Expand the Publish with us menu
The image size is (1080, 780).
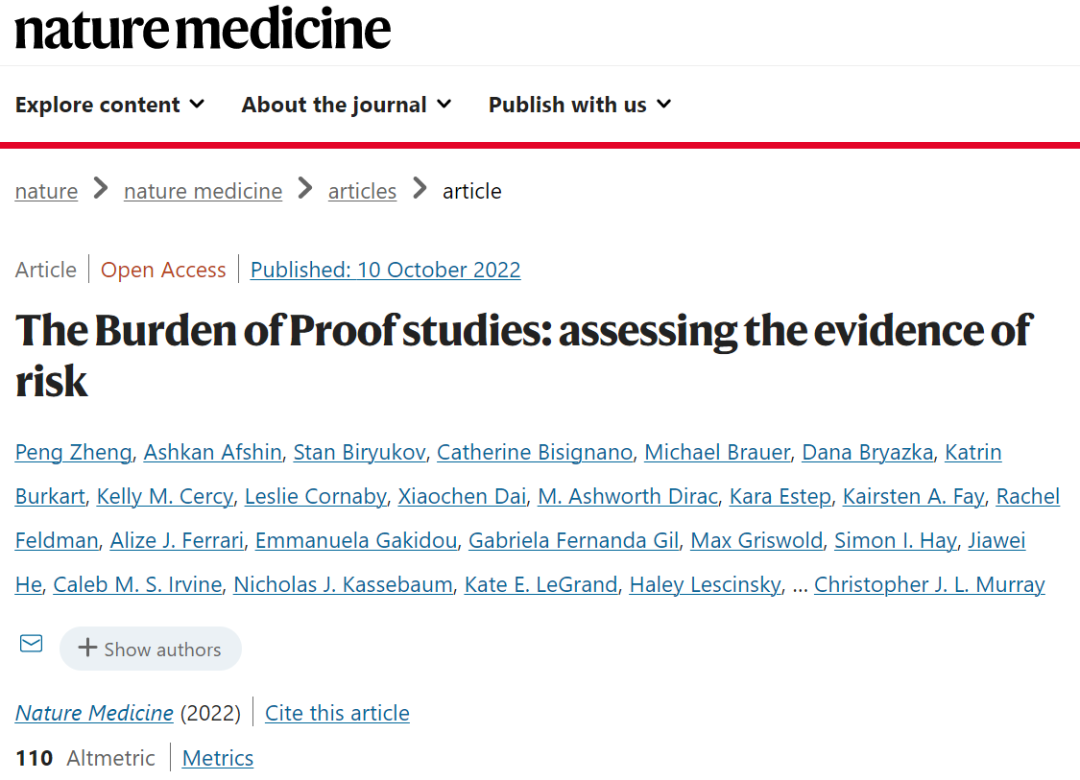579,105
